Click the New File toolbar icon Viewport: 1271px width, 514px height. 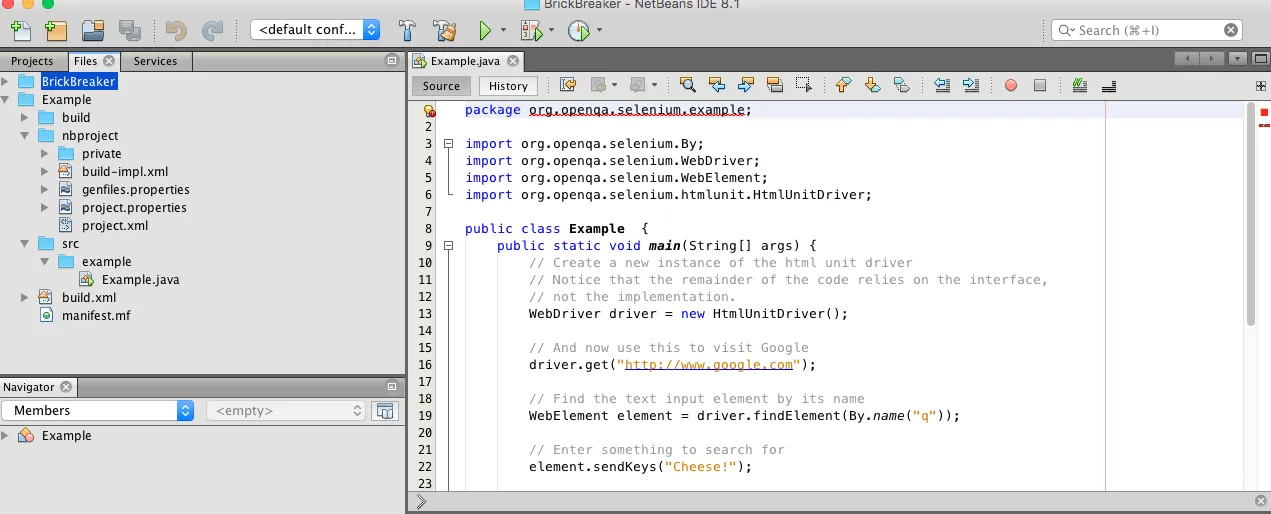(x=19, y=30)
